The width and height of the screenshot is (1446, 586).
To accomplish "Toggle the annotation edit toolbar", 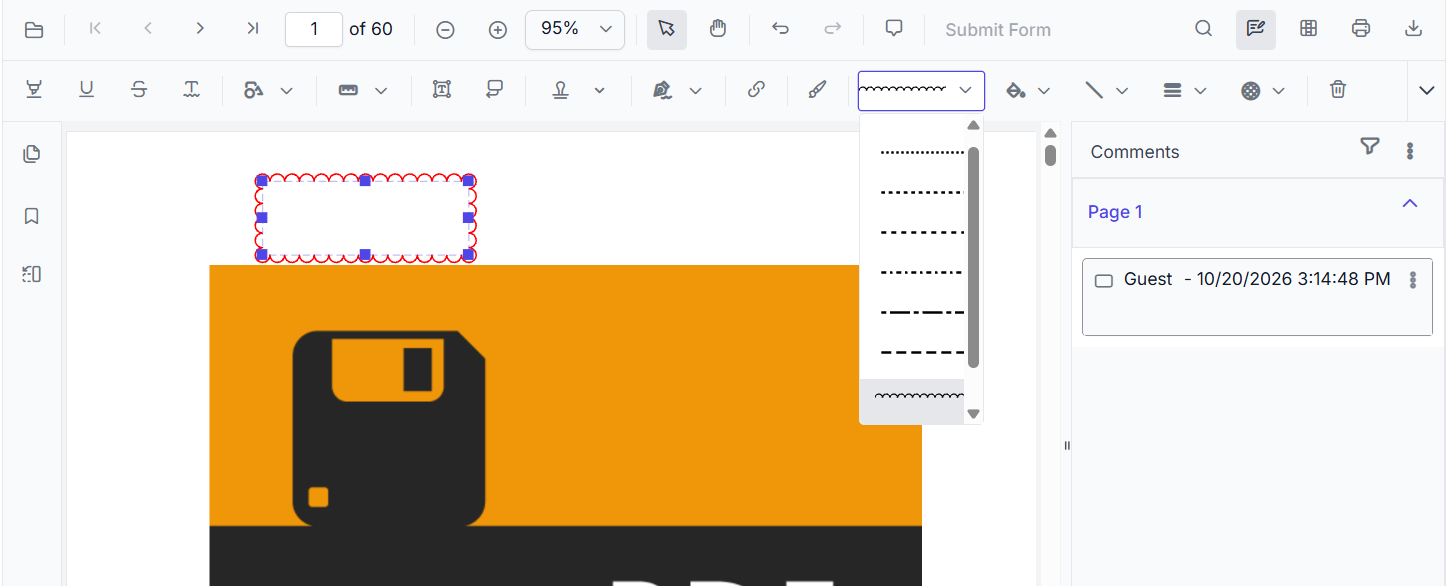I will coord(1256,29).
